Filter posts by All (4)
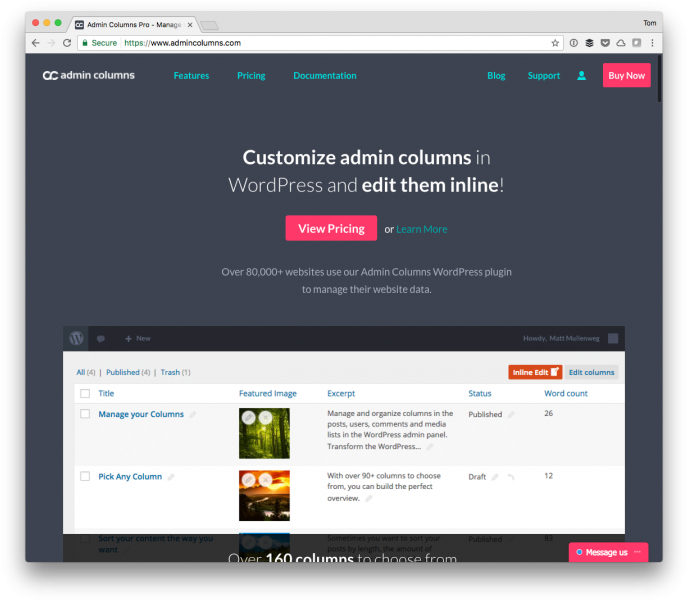The image size is (687, 600). [85, 372]
